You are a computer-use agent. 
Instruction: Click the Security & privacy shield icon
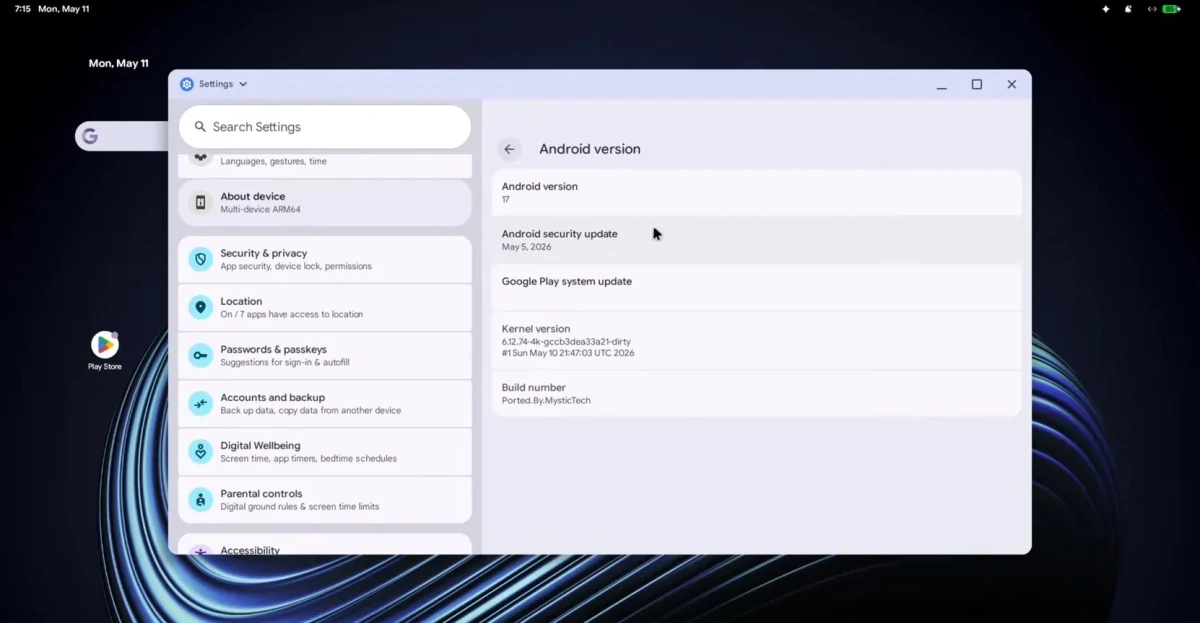tap(201, 260)
